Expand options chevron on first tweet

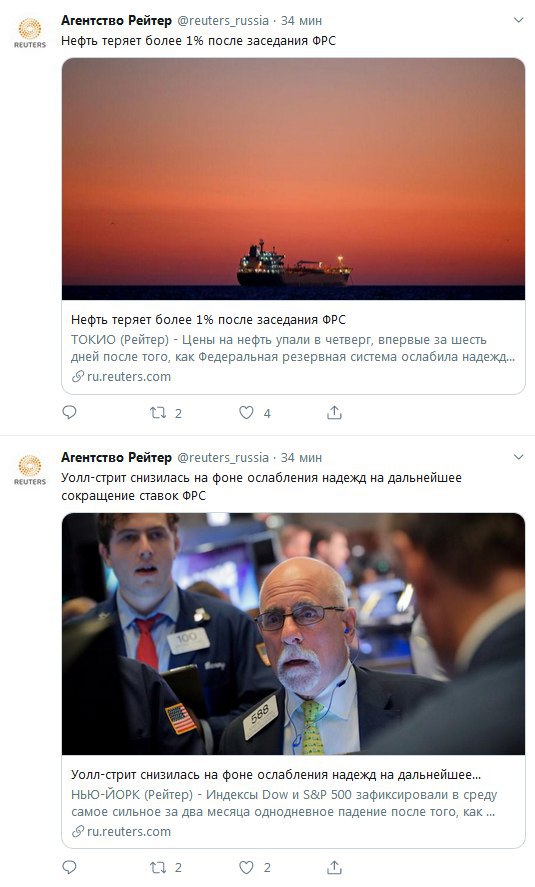point(518,20)
